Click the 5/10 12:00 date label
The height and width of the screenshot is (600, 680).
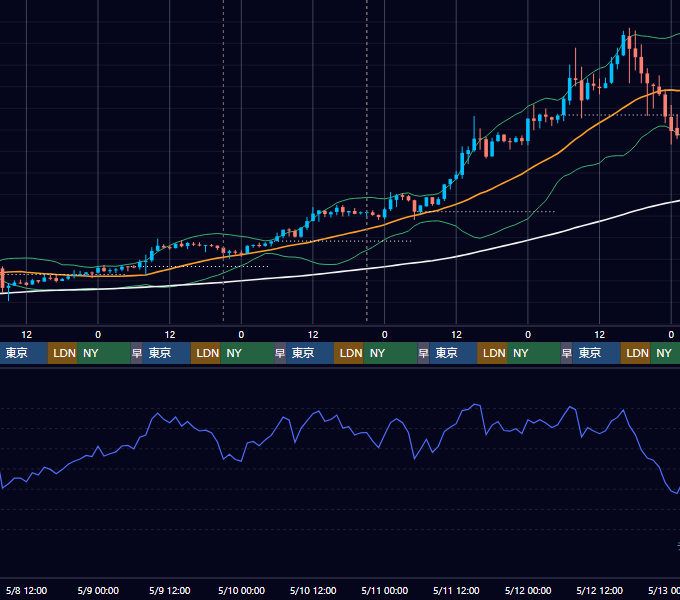[x=313, y=590]
